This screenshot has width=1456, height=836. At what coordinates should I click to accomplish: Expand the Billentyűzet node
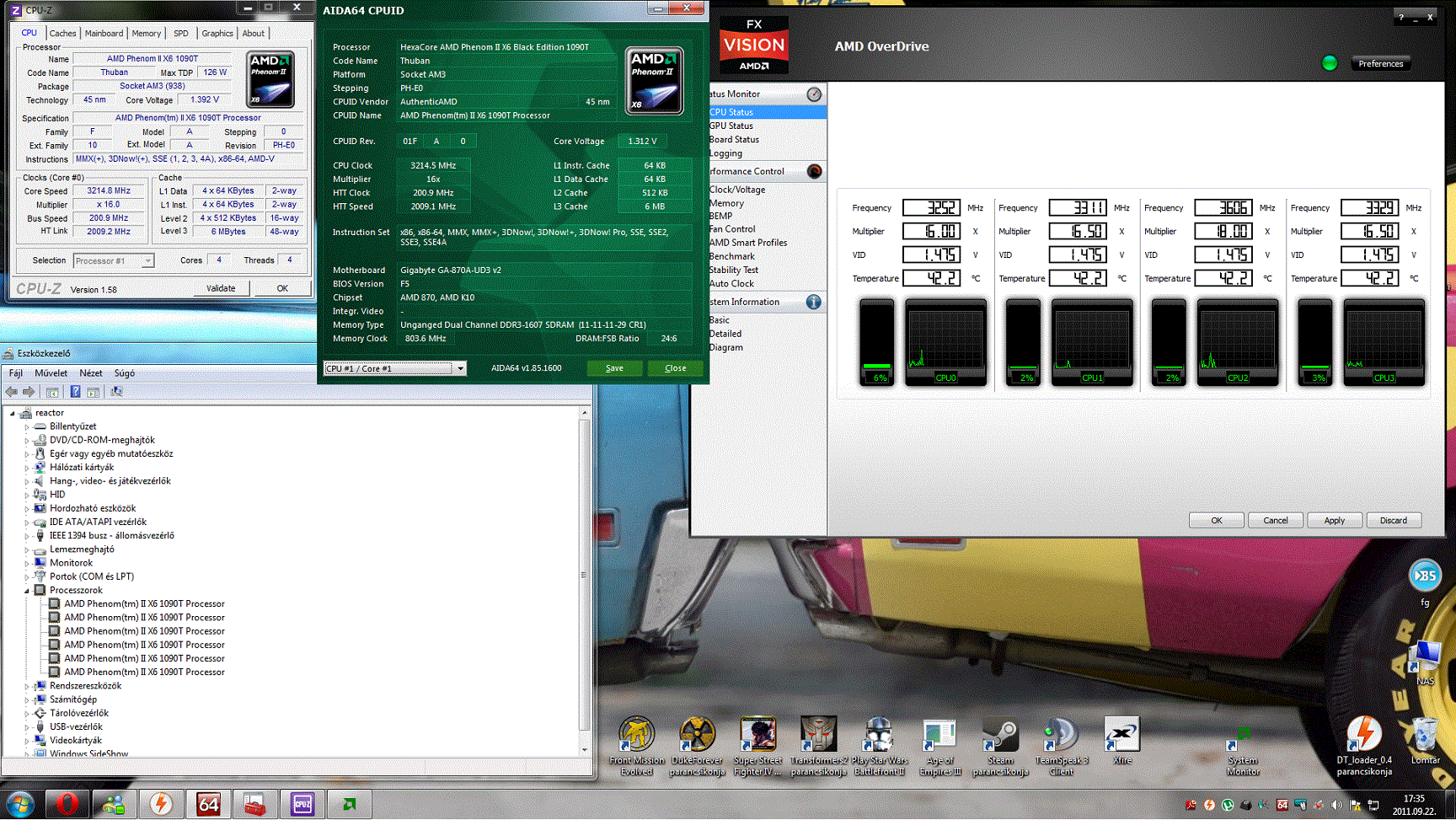(x=27, y=426)
